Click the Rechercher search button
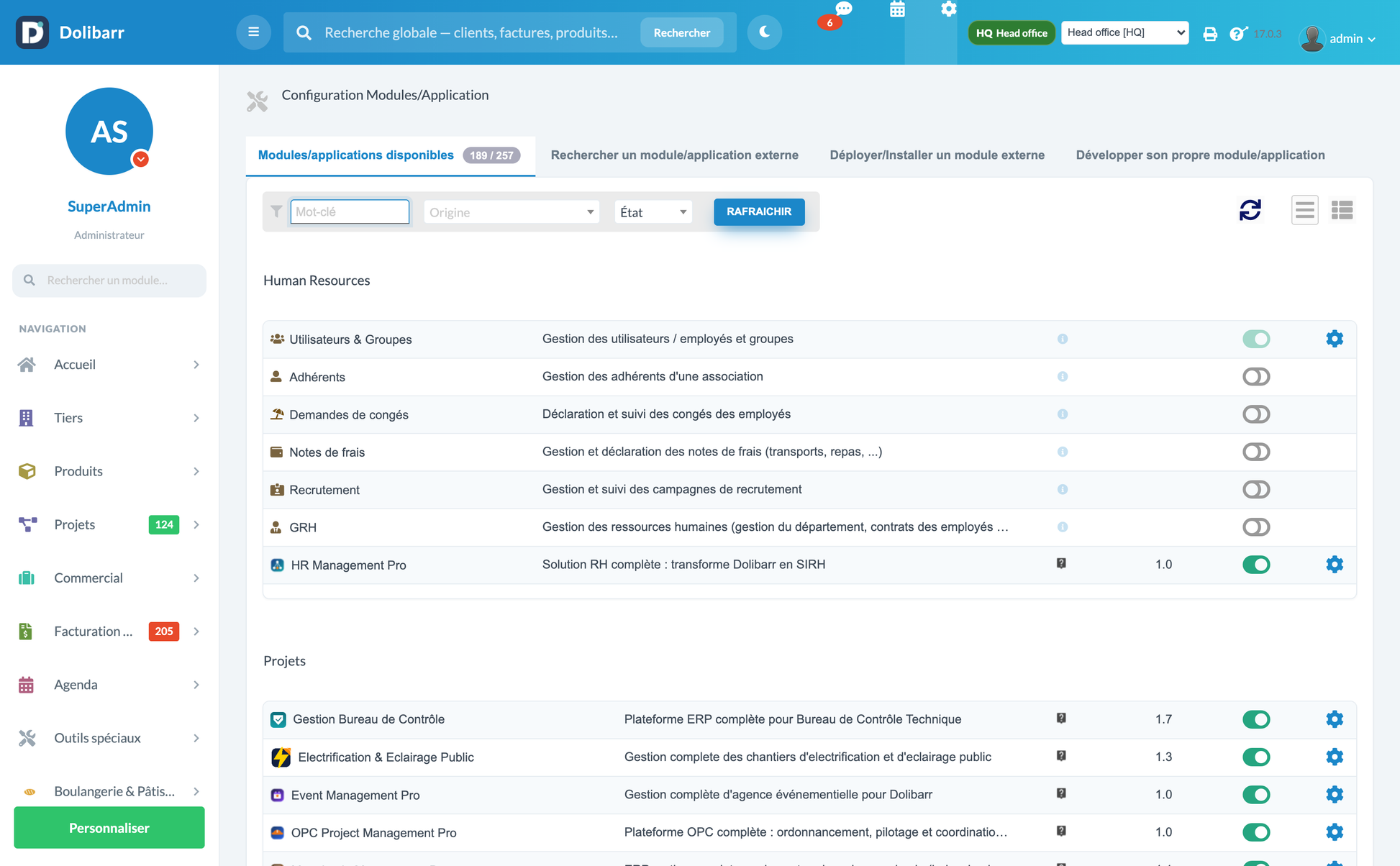The image size is (1400, 866). point(681,32)
